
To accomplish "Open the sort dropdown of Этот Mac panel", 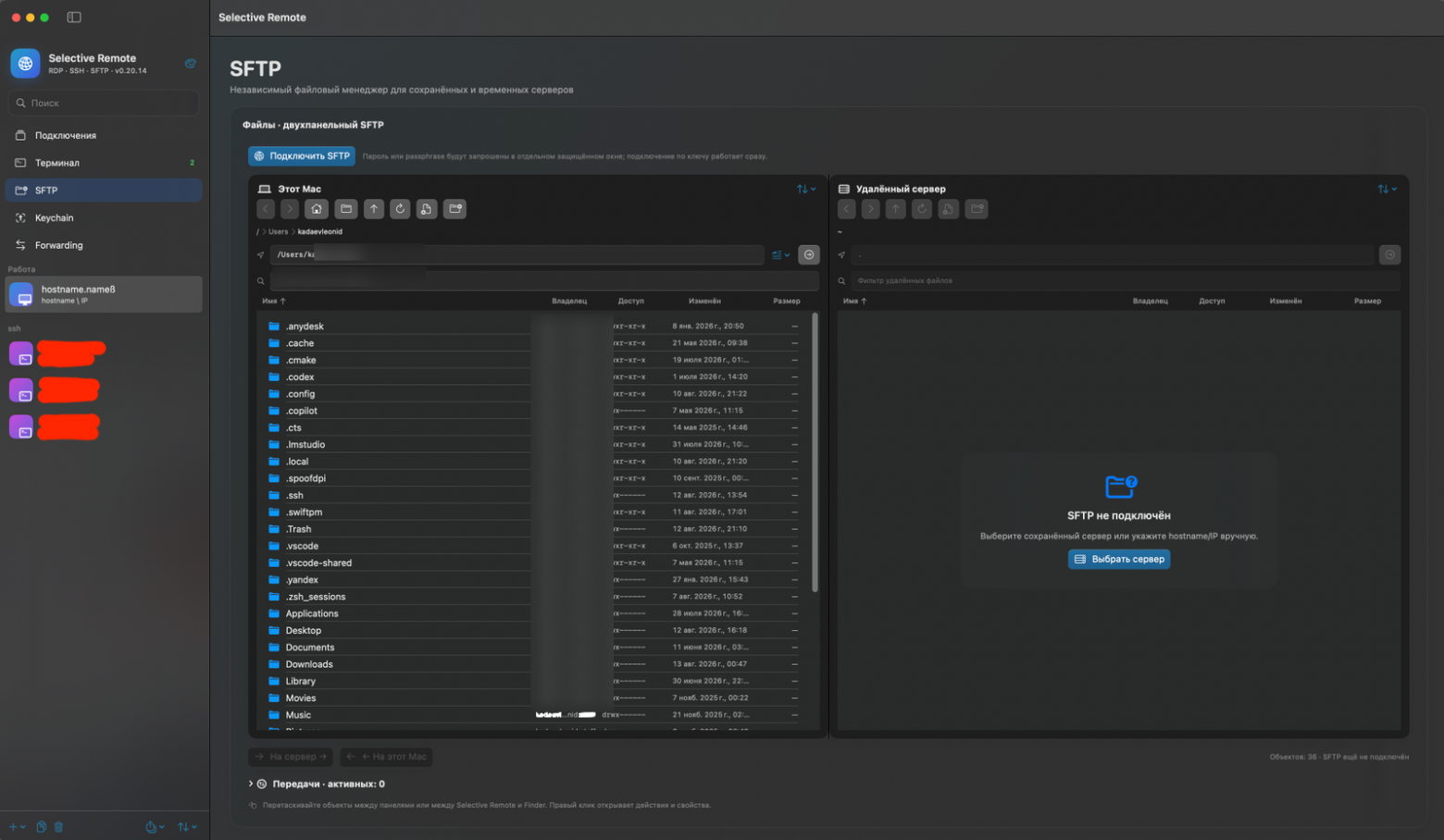I will (x=806, y=189).
